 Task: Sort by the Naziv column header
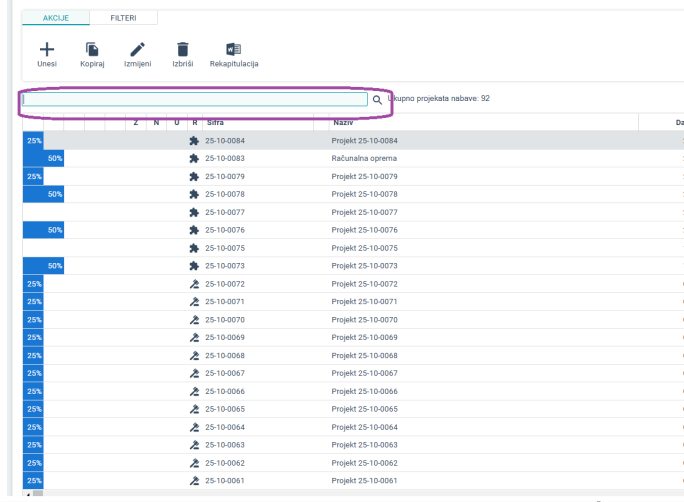[x=342, y=122]
